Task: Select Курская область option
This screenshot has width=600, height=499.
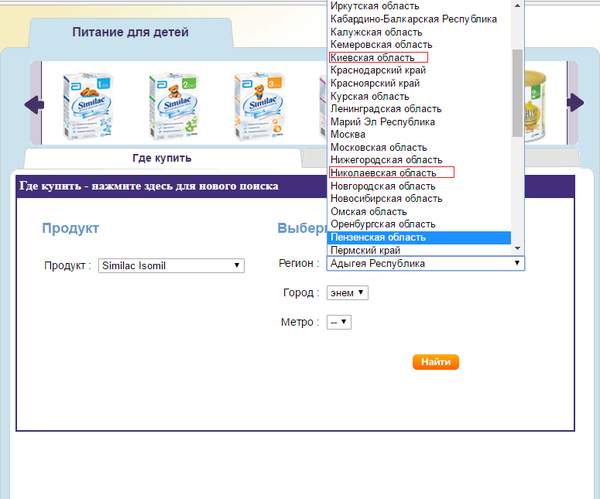Action: pyautogui.click(x=419, y=96)
